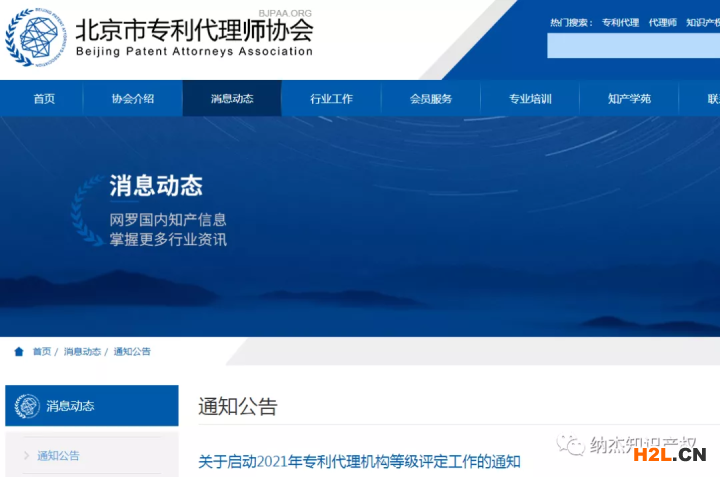Click the Beijing Patent Attorneys Association logo
Image resolution: width=720 pixels, height=477 pixels.
[36, 37]
